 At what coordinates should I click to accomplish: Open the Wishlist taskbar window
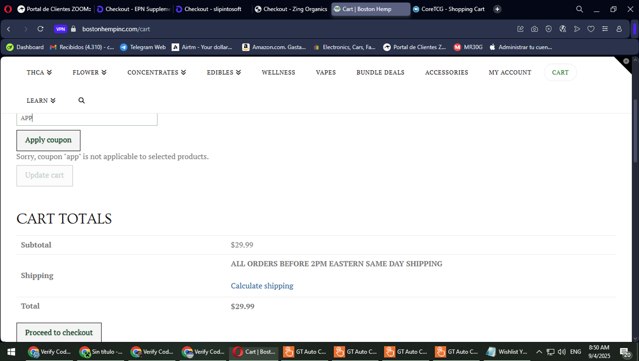[x=507, y=352]
